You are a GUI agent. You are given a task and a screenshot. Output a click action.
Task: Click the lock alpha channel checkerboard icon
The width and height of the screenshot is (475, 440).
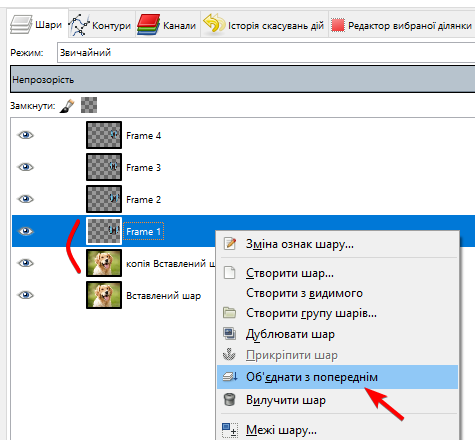point(89,105)
